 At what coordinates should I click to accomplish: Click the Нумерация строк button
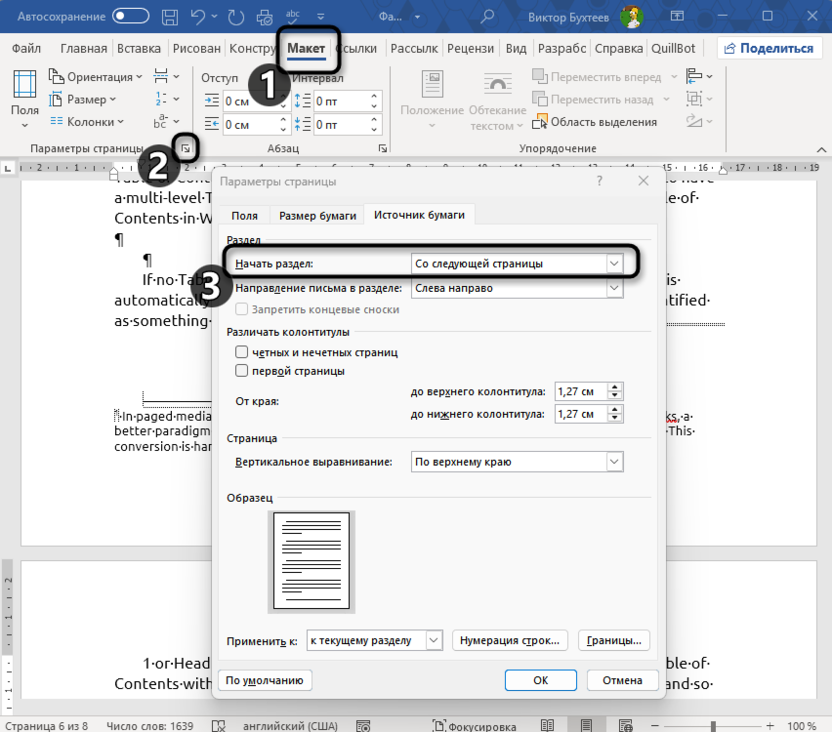511,640
